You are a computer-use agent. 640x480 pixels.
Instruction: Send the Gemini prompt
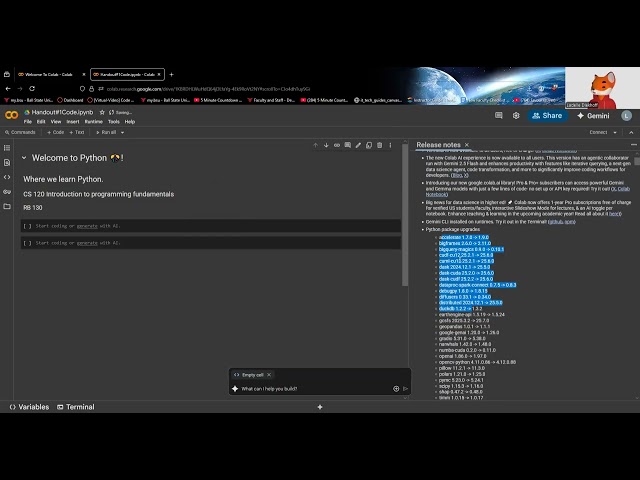405,389
